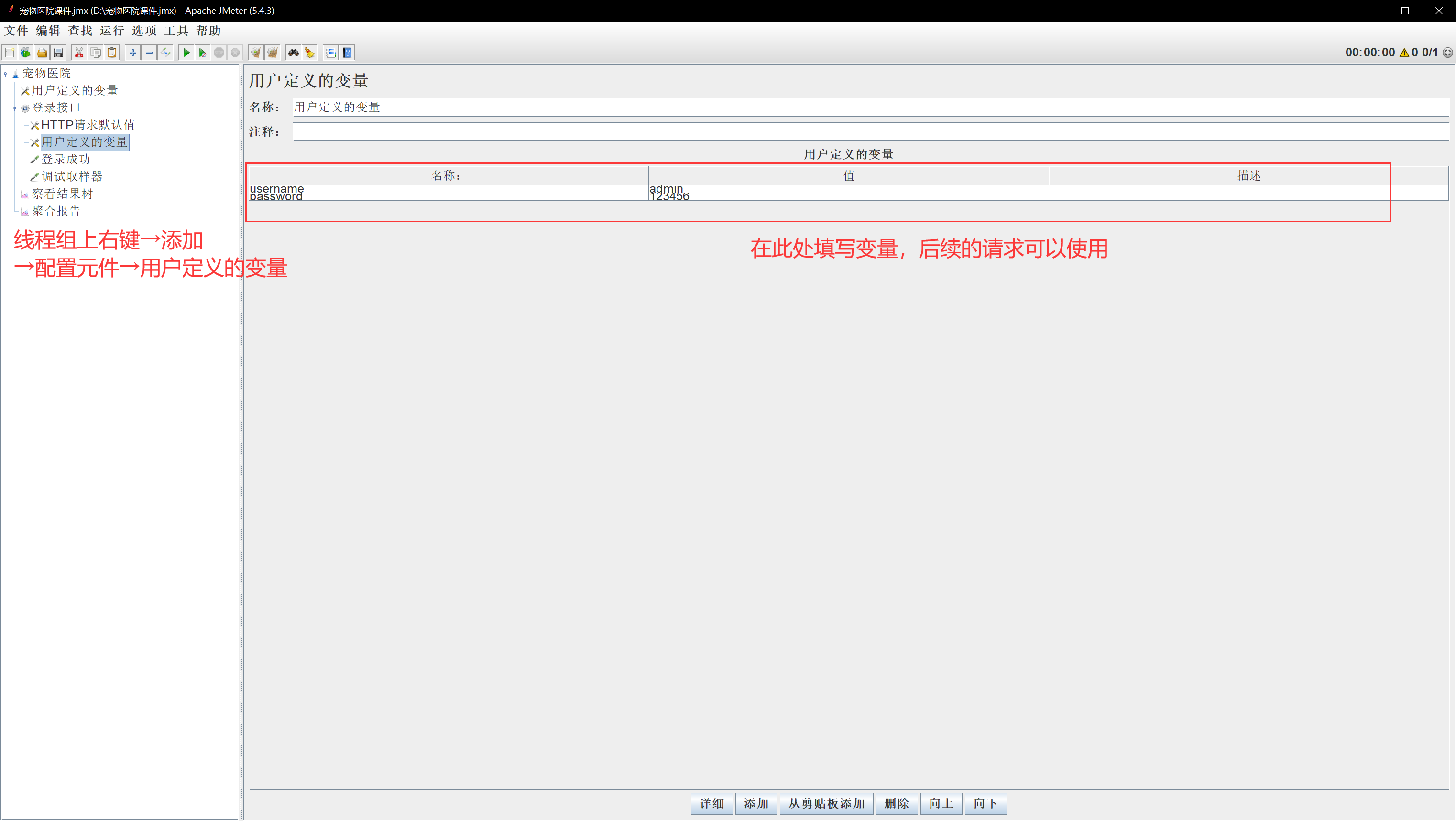Click the green Start test button

tap(186, 53)
